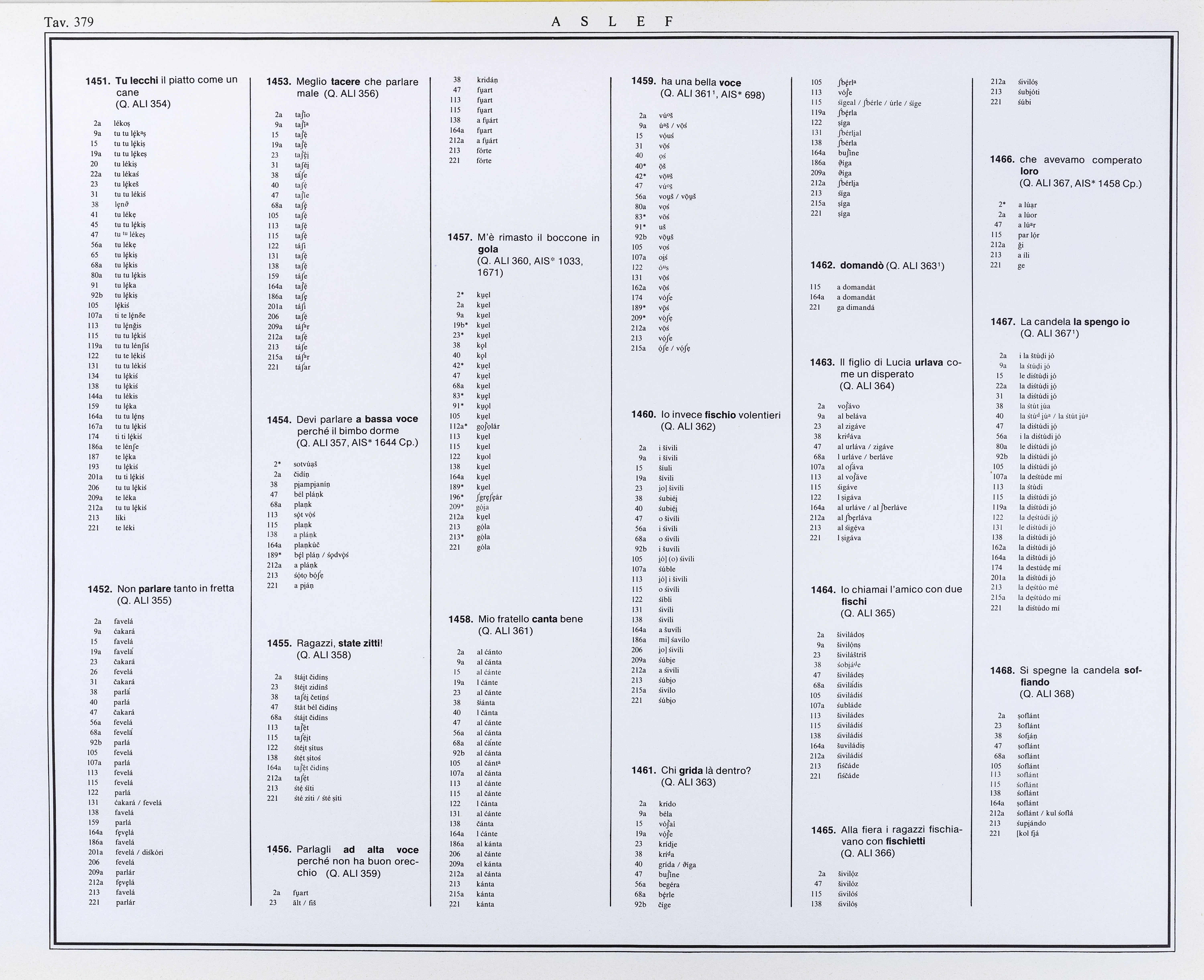
Task: Click heading 1461 'Chi grida là dentro?'
Action: (691, 771)
